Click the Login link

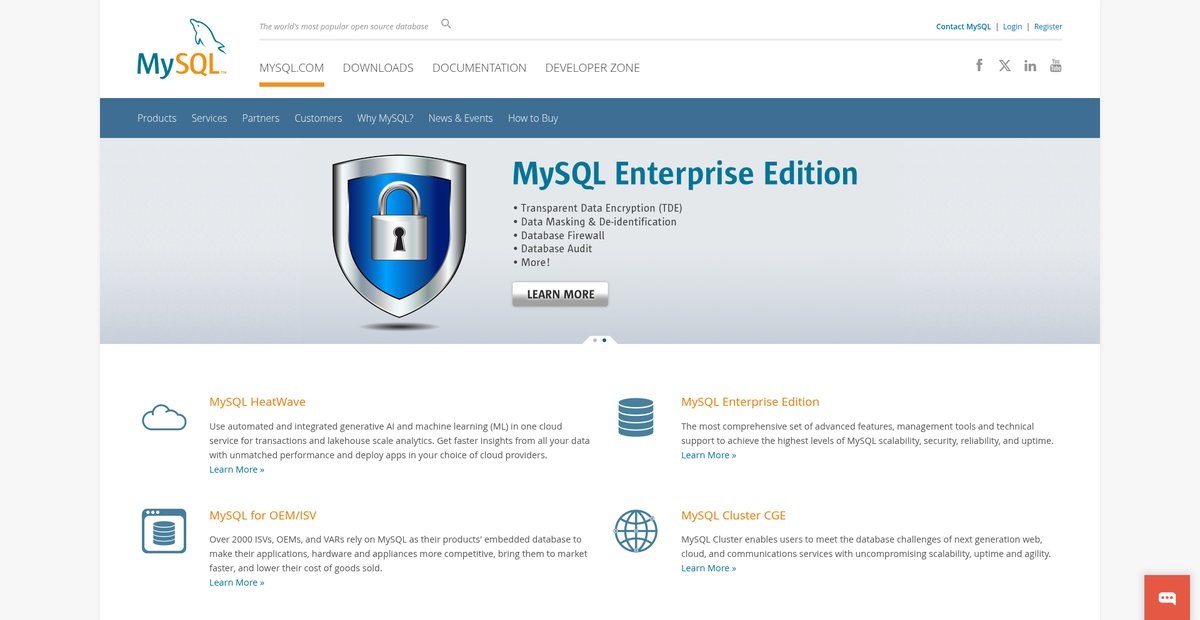click(x=1012, y=27)
